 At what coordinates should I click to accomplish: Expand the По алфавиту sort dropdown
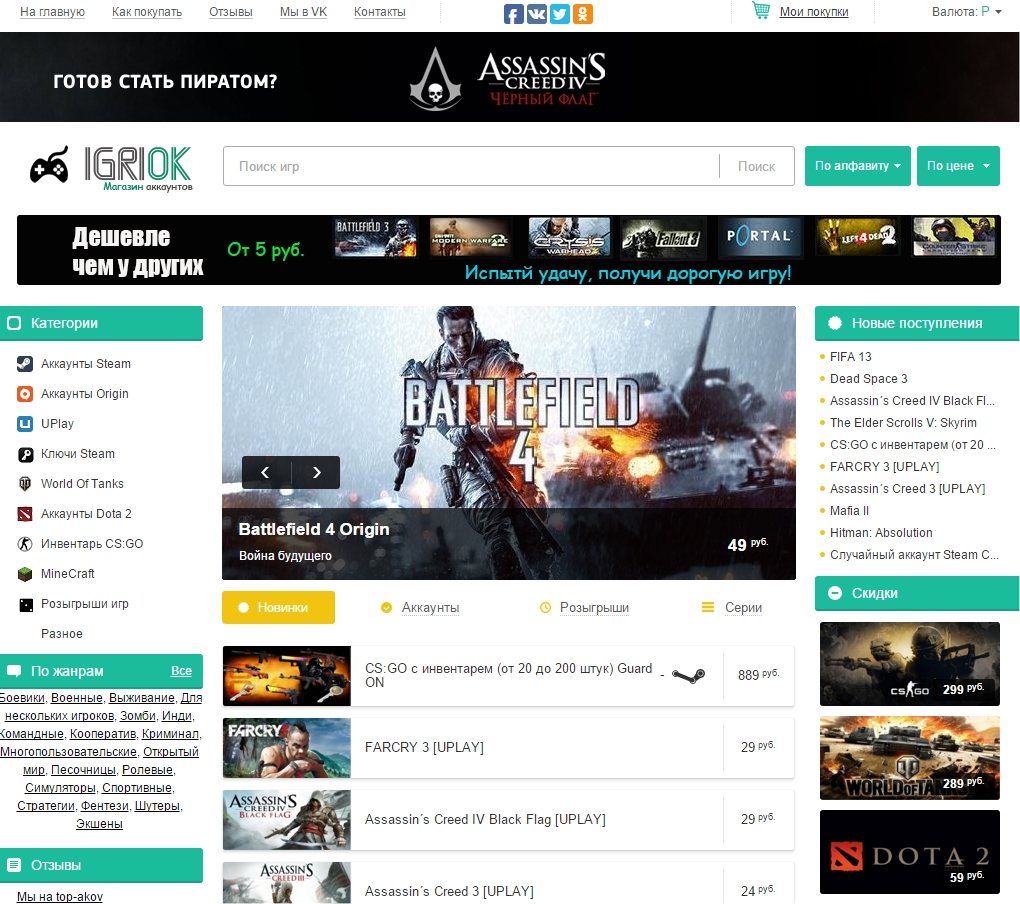tap(857, 166)
